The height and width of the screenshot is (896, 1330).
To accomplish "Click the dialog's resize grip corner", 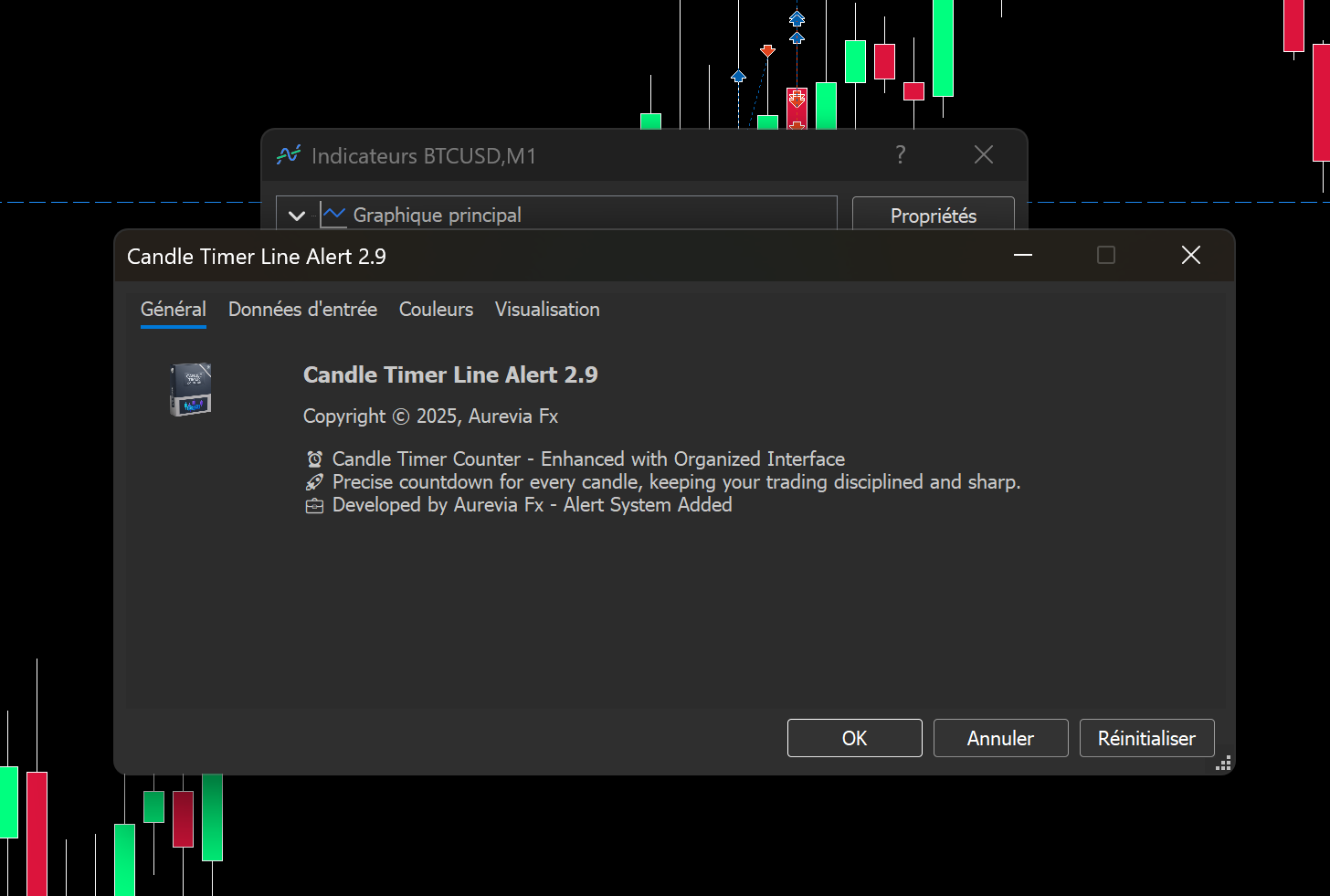I will (x=1223, y=764).
